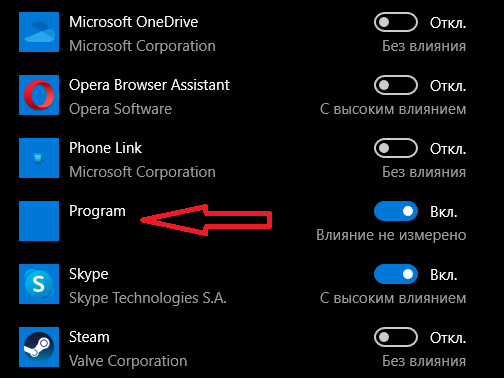Click the Phone Link app icon
Screen dimensions: 504x378
(39, 158)
